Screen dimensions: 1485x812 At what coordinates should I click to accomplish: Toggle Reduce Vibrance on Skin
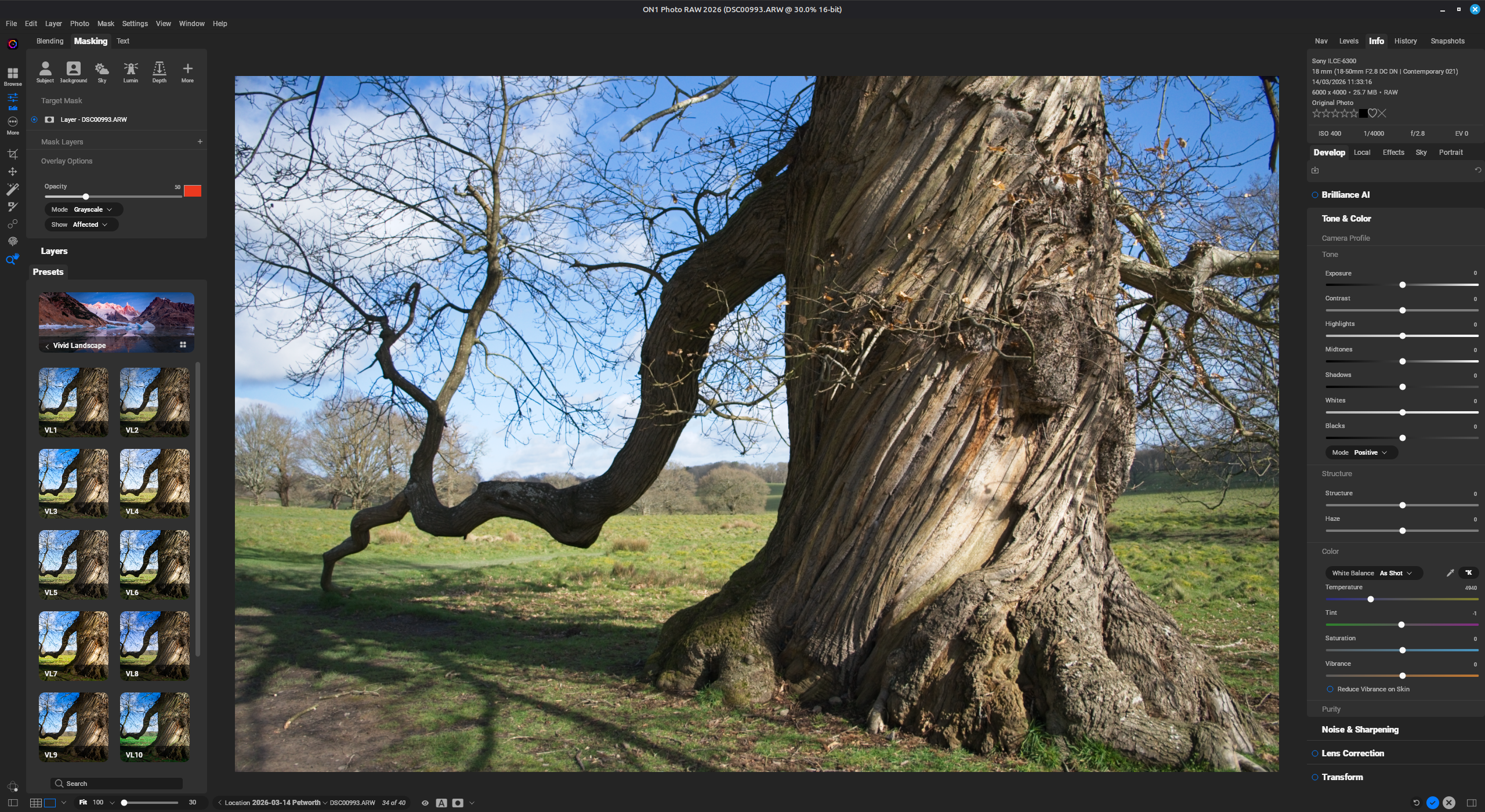click(1330, 688)
